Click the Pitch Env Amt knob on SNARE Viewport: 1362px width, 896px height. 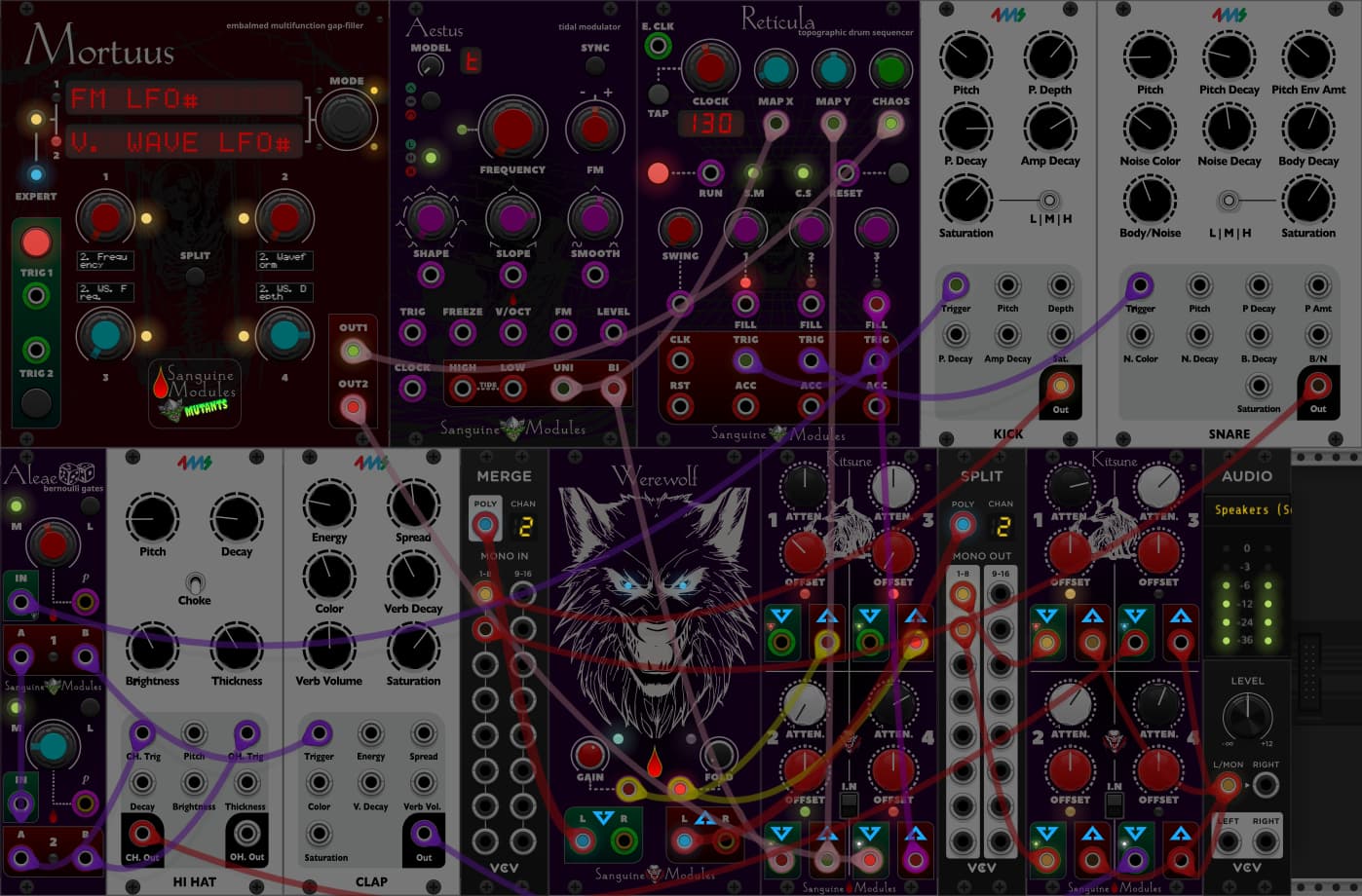pyautogui.click(x=1308, y=56)
